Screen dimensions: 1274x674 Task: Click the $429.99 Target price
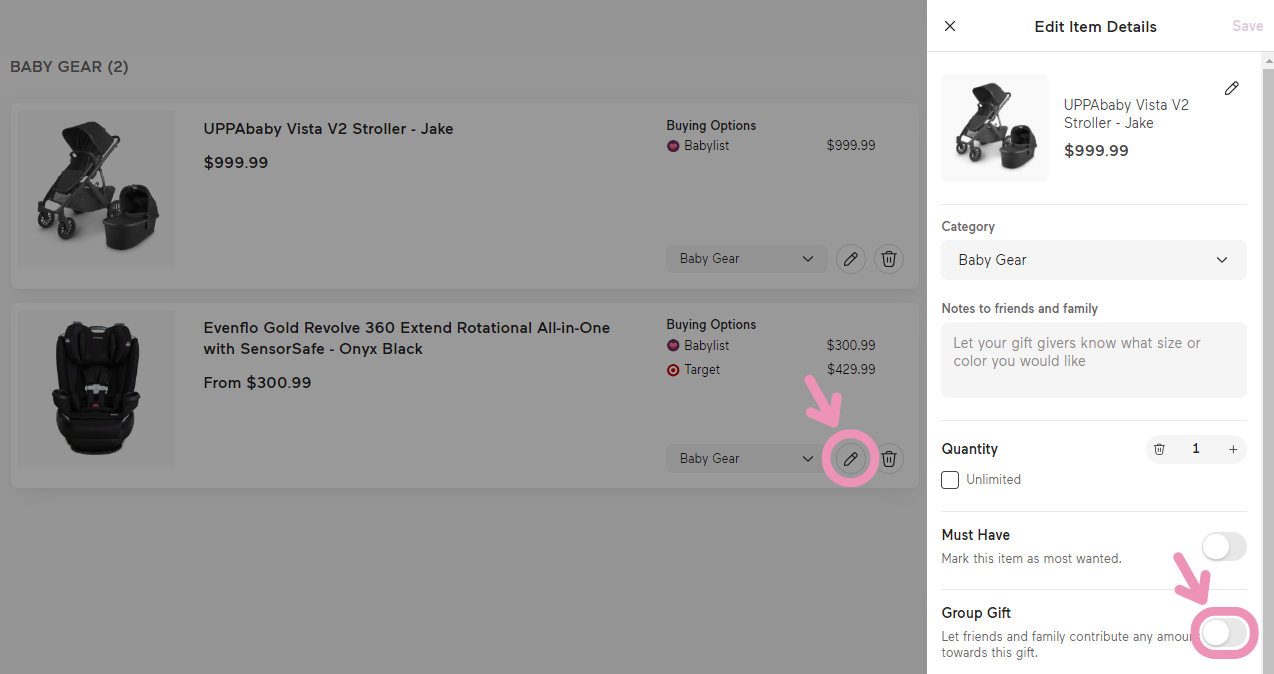tap(851, 370)
